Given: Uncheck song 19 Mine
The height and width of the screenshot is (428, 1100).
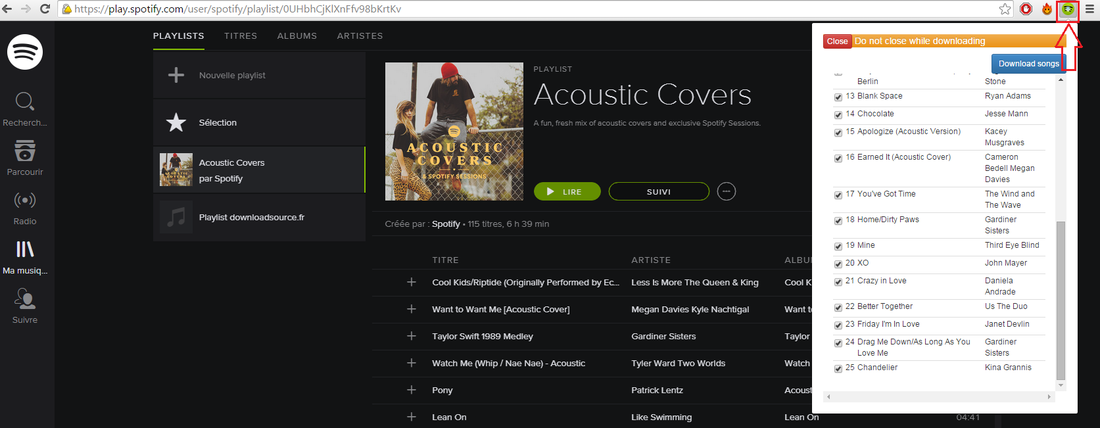Looking at the screenshot, I should click(838, 246).
